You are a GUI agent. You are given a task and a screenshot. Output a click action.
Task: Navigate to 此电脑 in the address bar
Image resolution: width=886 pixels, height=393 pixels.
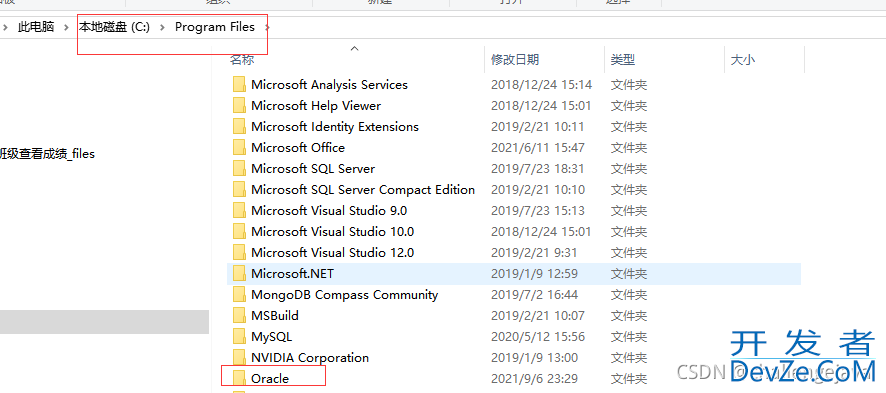[36, 27]
